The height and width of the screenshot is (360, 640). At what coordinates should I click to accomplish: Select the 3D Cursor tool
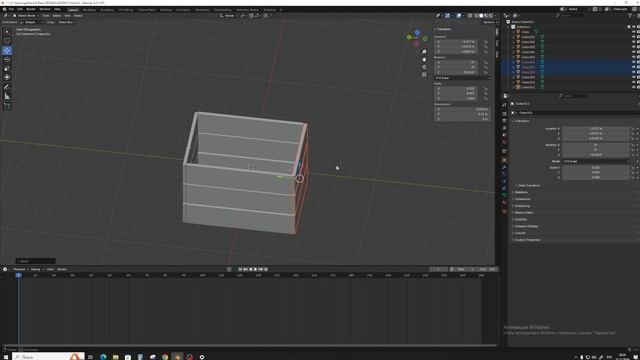tap(7, 40)
